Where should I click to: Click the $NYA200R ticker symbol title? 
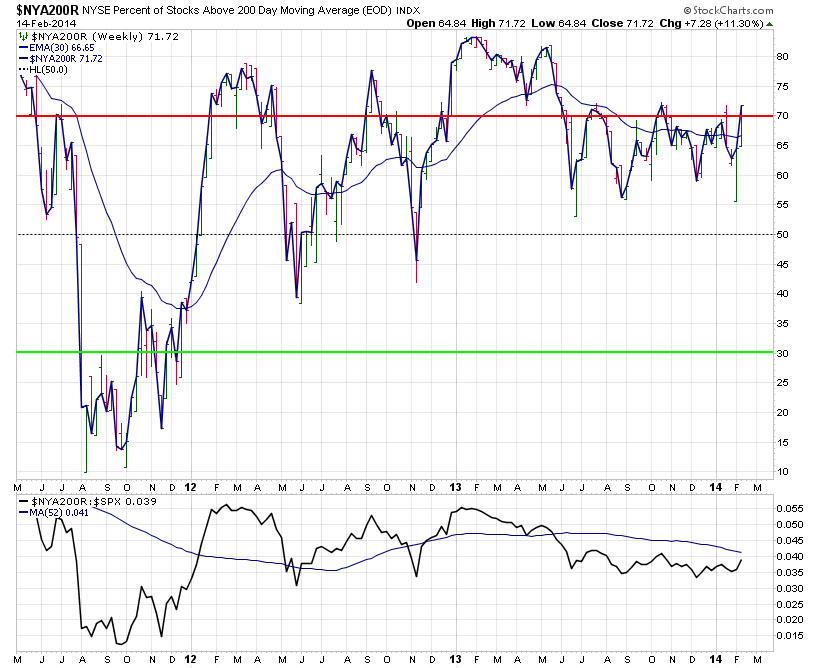(x=48, y=9)
